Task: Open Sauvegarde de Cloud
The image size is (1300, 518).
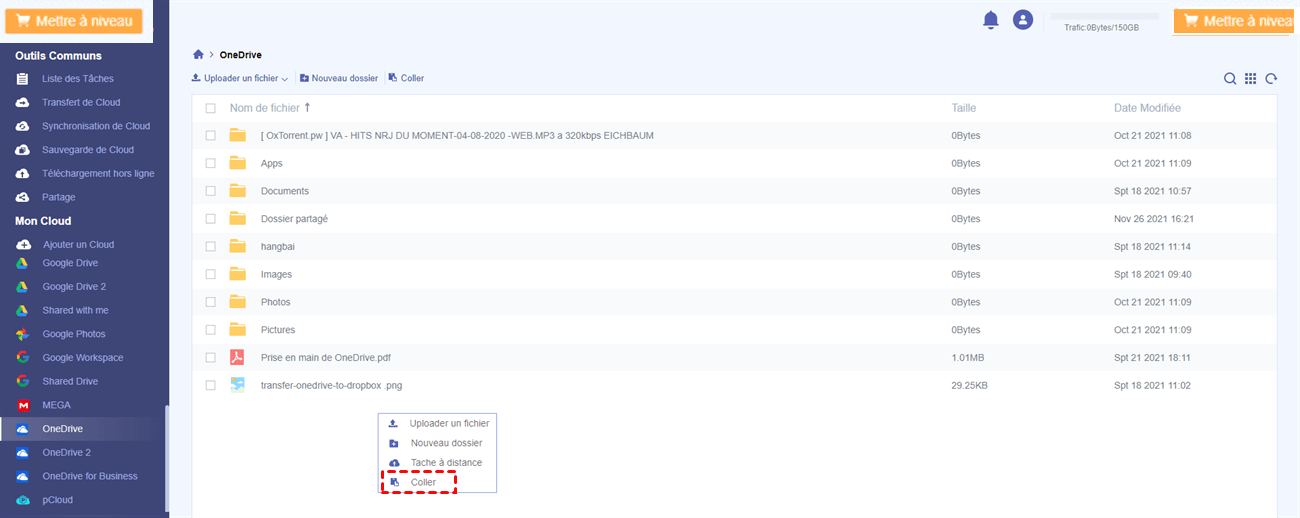Action: pyautogui.click(x=87, y=150)
